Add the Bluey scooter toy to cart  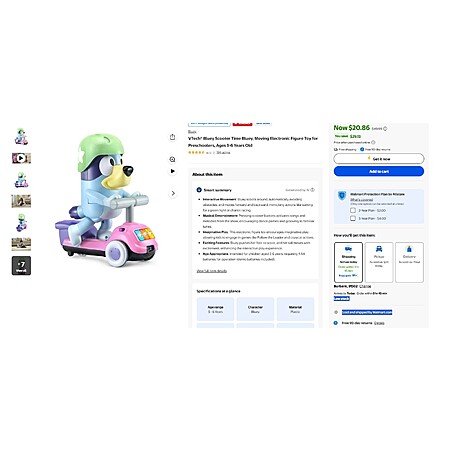[379, 171]
